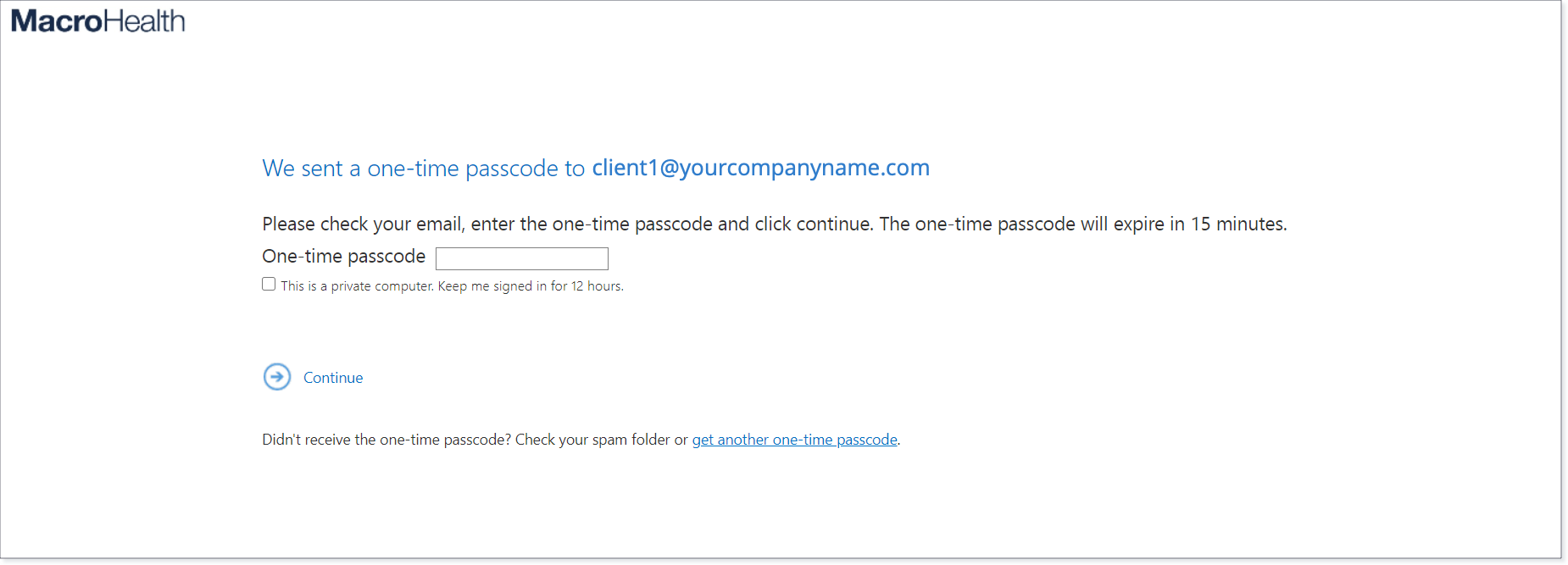This screenshot has height=565, width=1568.
Task: Click the MacroHealth logo
Action: click(97, 21)
